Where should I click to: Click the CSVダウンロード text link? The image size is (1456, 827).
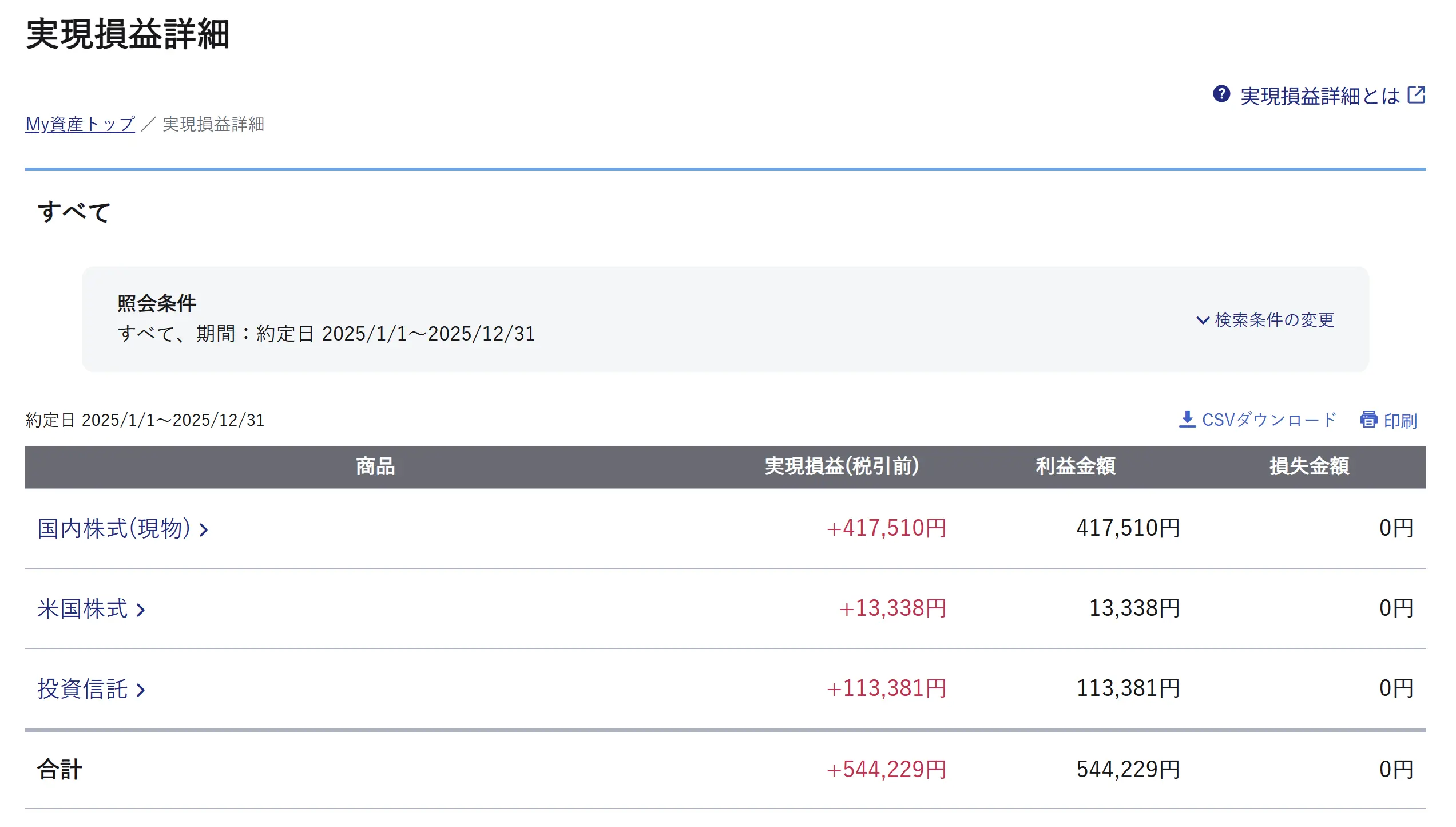coord(1268,420)
